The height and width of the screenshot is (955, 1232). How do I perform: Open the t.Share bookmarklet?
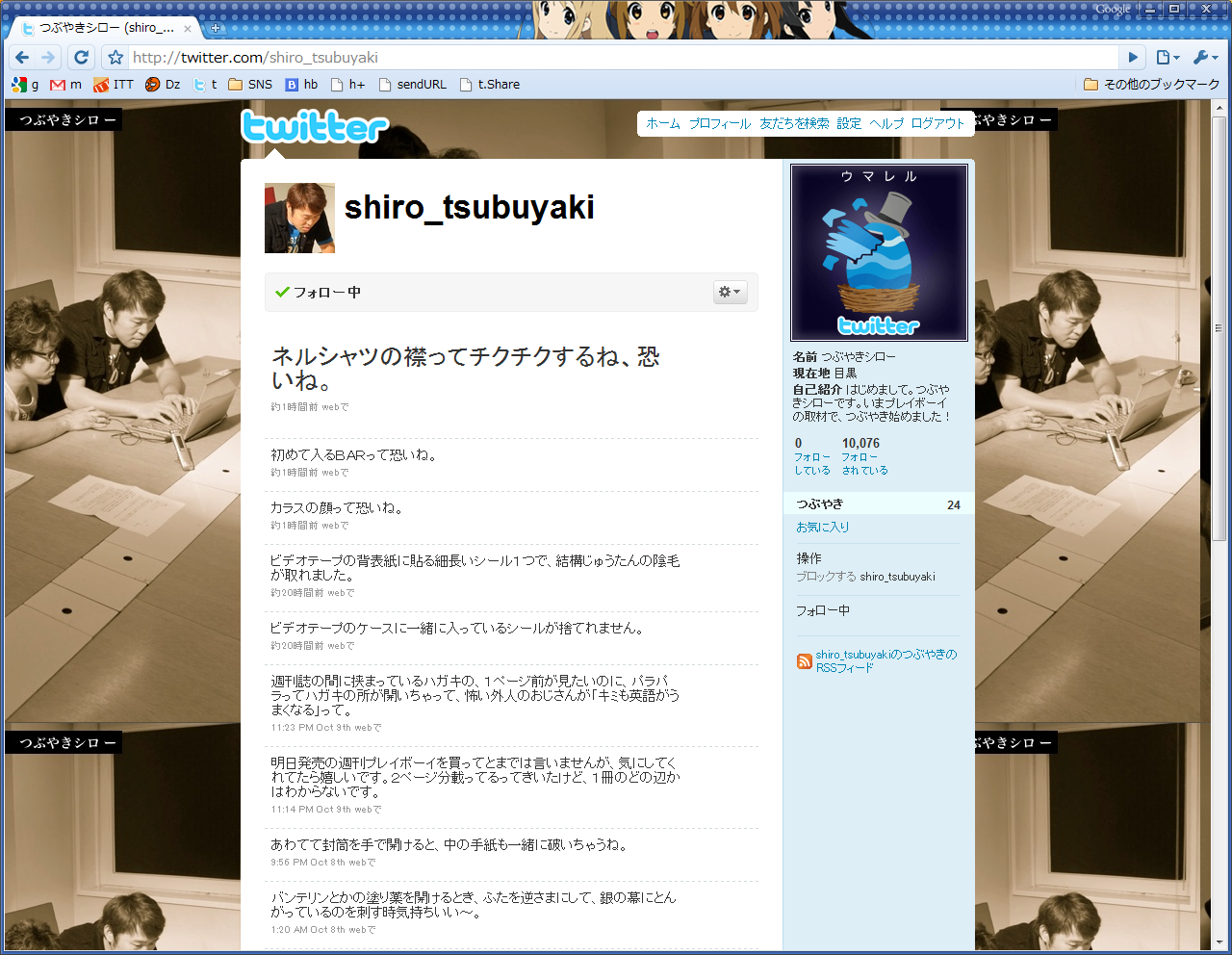coord(490,85)
